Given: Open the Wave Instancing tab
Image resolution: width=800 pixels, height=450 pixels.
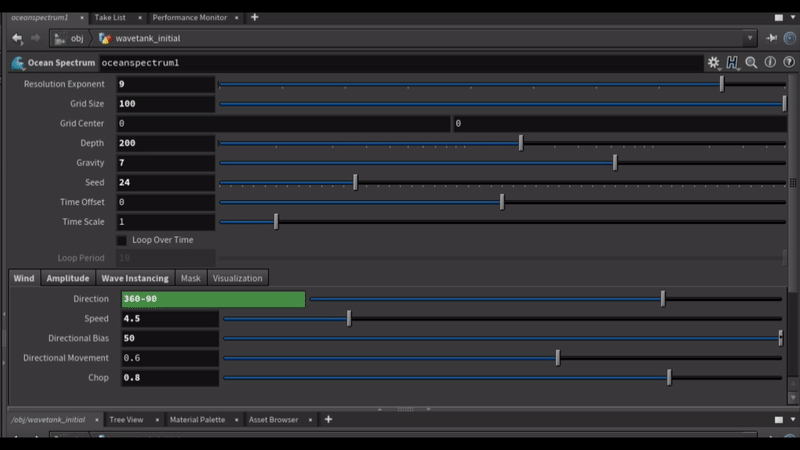Looking at the screenshot, I should (x=135, y=278).
